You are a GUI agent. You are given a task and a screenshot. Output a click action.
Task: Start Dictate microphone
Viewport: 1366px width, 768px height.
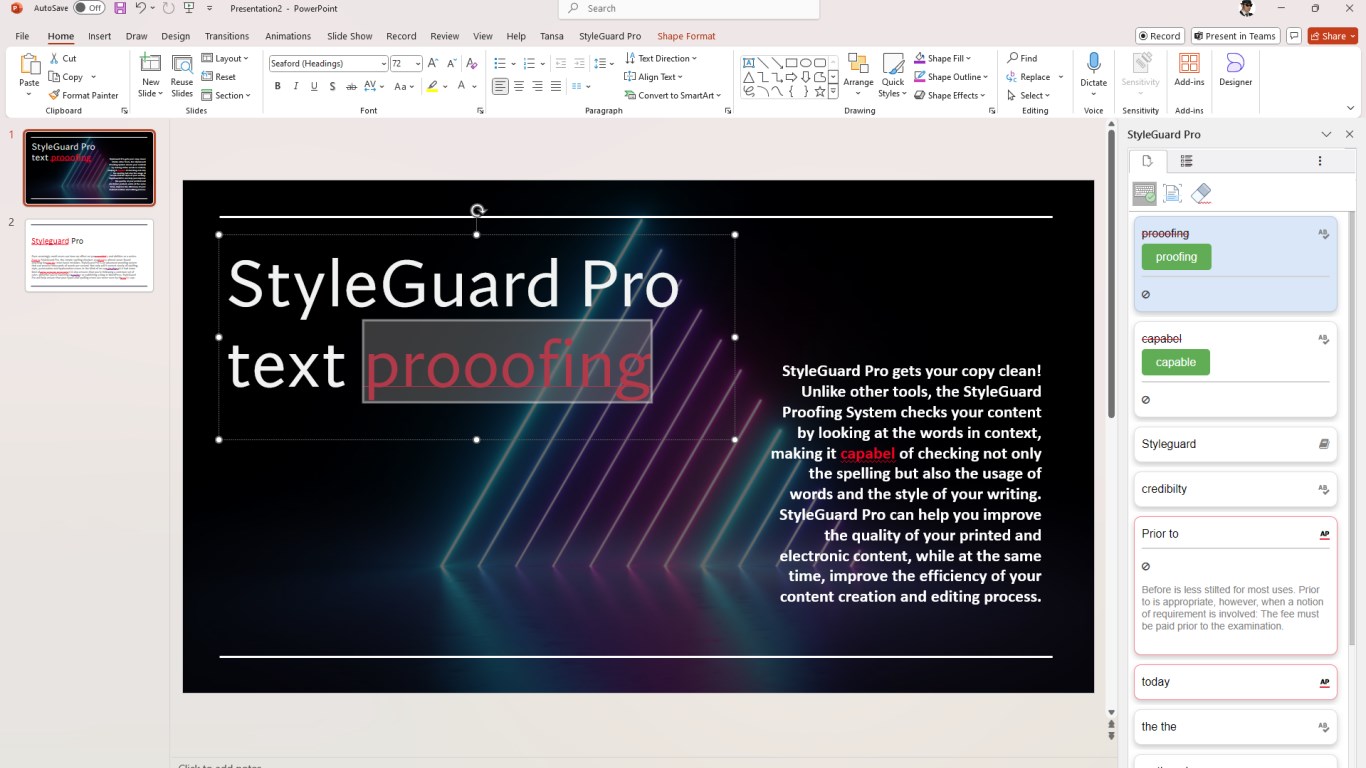pyautogui.click(x=1093, y=72)
